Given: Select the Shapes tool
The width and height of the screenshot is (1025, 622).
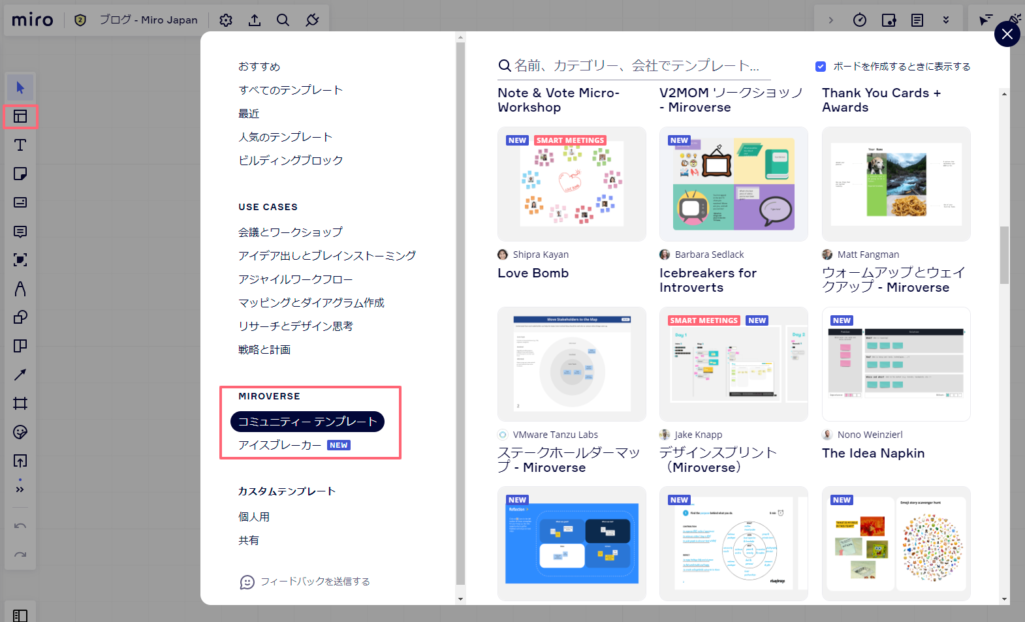Looking at the screenshot, I should (x=20, y=318).
